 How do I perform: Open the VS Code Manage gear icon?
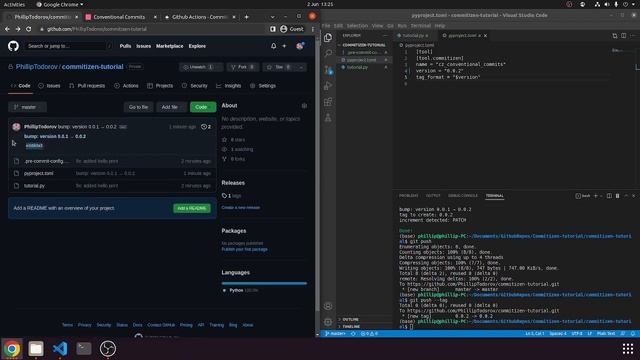(x=328, y=322)
